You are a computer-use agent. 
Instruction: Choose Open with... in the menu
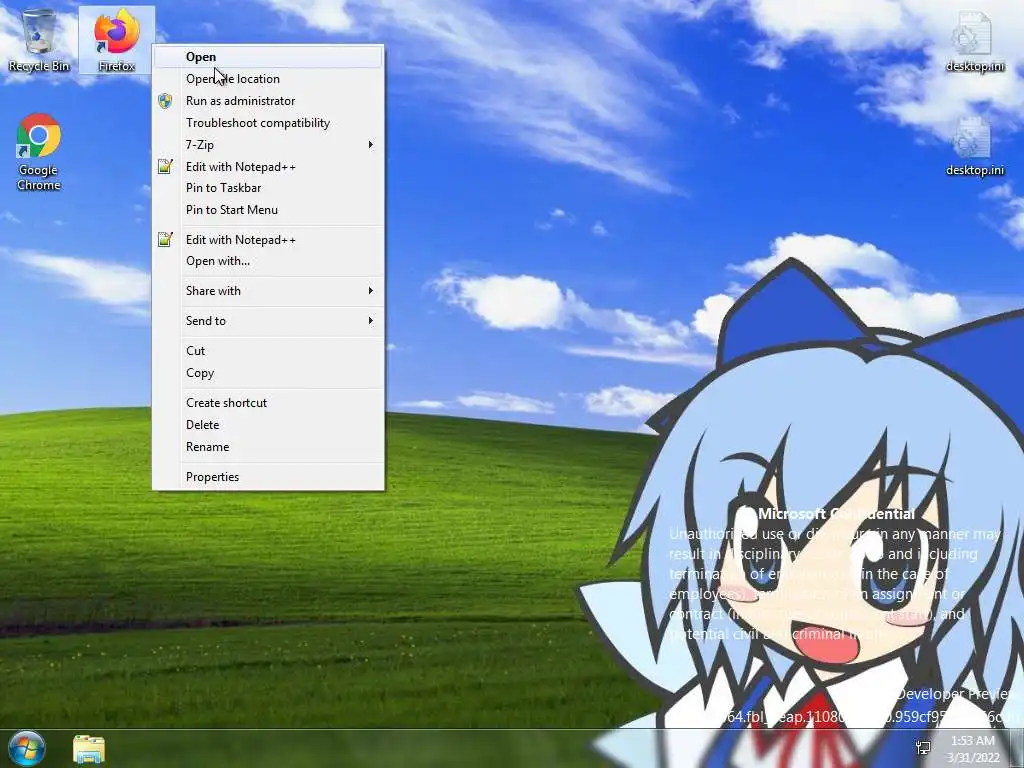(268, 261)
